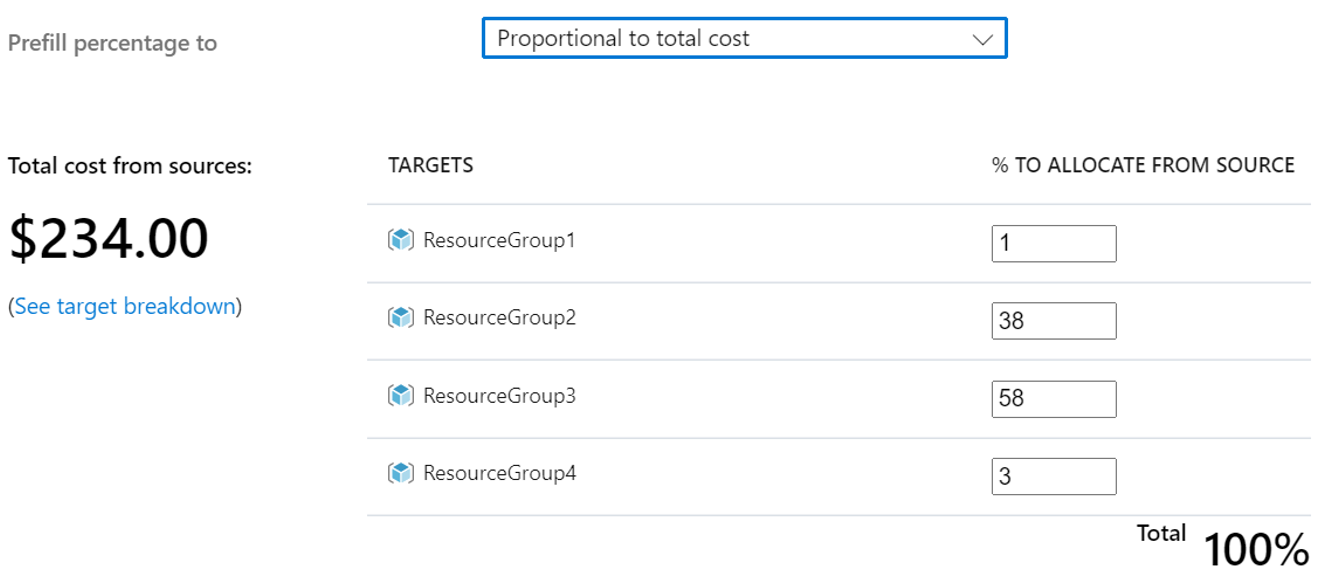Select the ResourceGroup1 target name
The width and height of the screenshot is (1342, 581).
click(499, 241)
